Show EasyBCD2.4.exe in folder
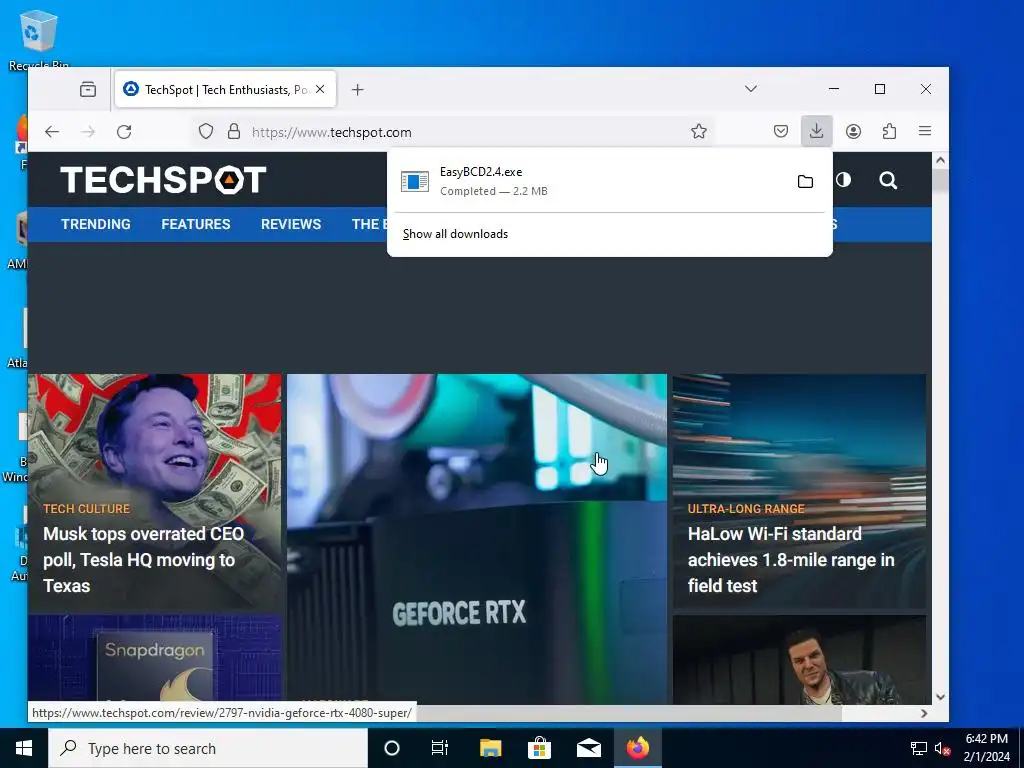 [805, 182]
